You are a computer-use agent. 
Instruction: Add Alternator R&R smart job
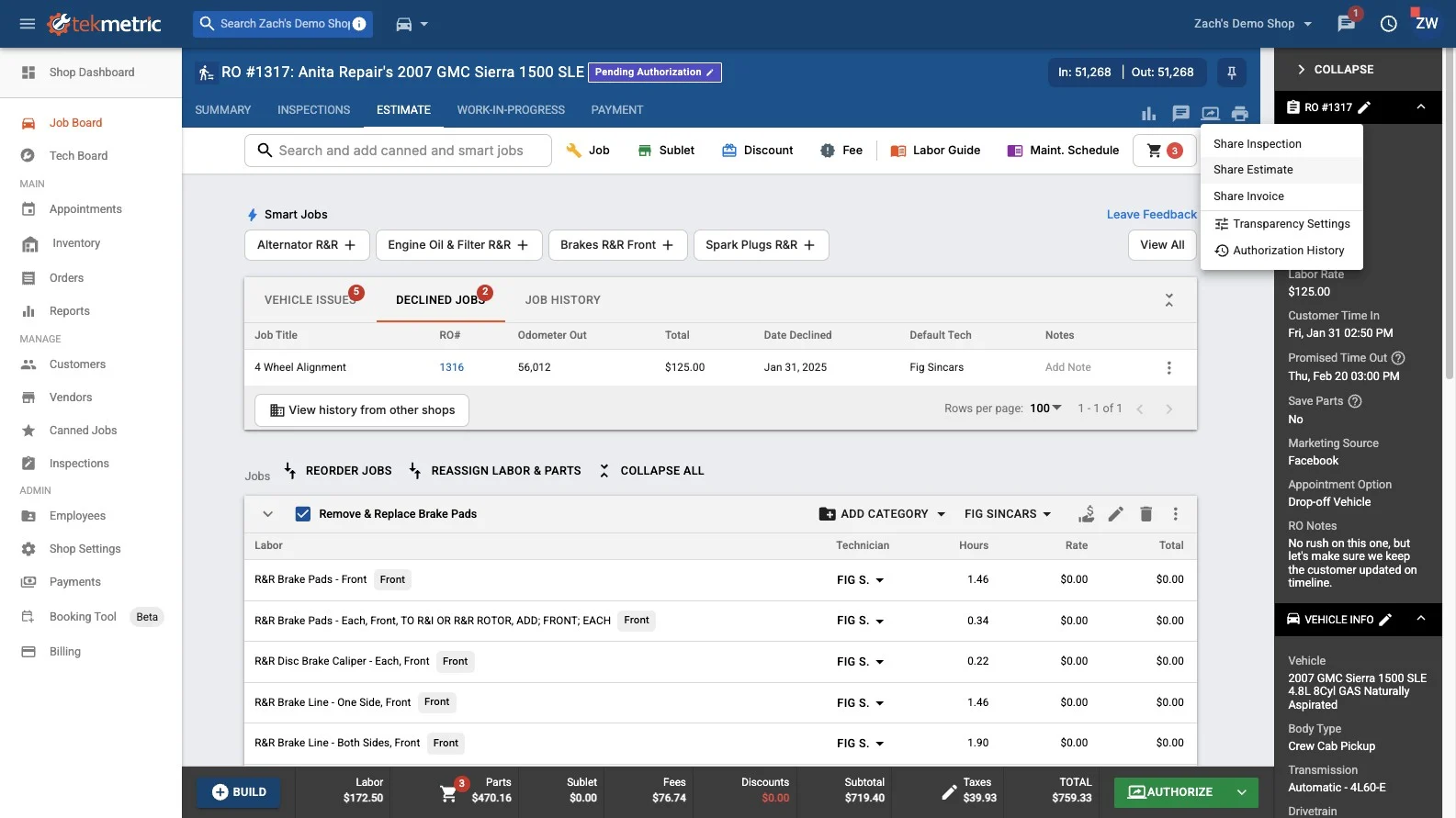coord(307,245)
